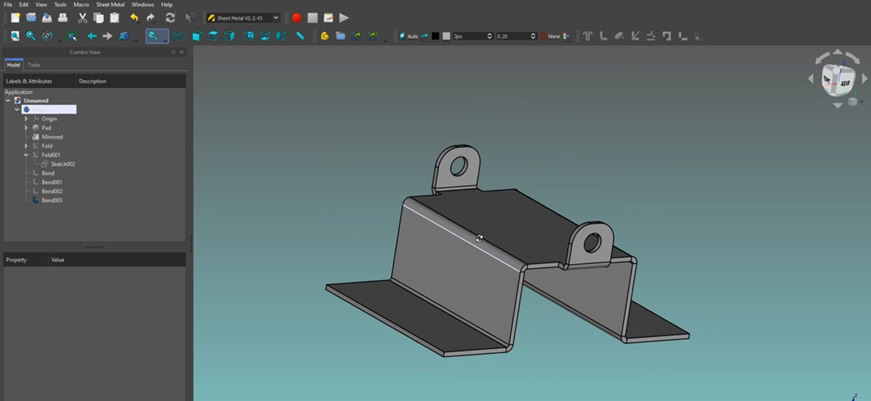This screenshot has height=401, width=871.
Task: Click the Cut scissors icon
Action: pyautogui.click(x=83, y=18)
